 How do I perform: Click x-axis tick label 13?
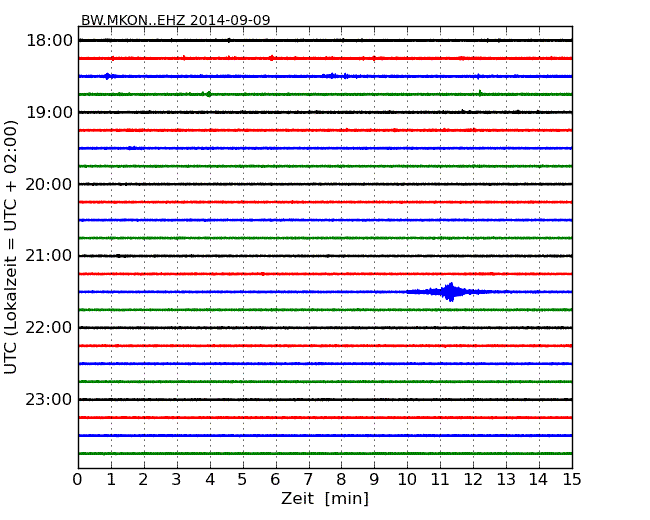506,479
